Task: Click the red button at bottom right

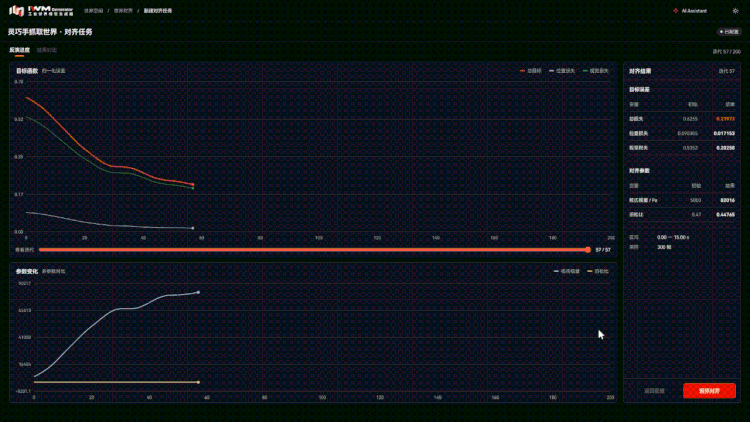Action: (x=709, y=391)
